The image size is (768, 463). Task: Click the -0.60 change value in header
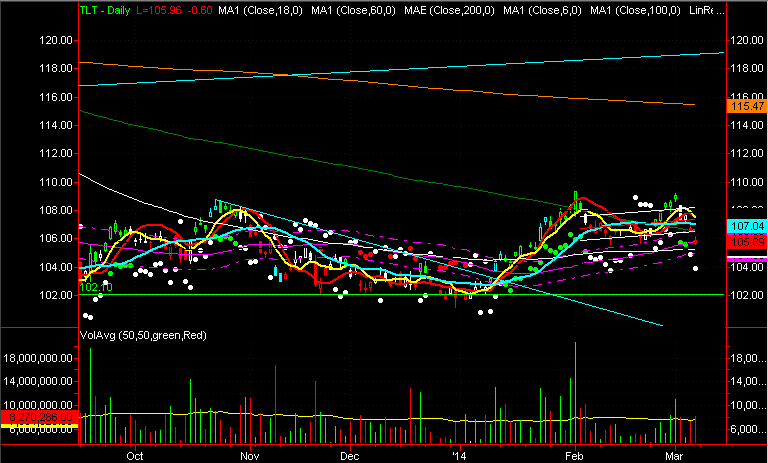199,10
